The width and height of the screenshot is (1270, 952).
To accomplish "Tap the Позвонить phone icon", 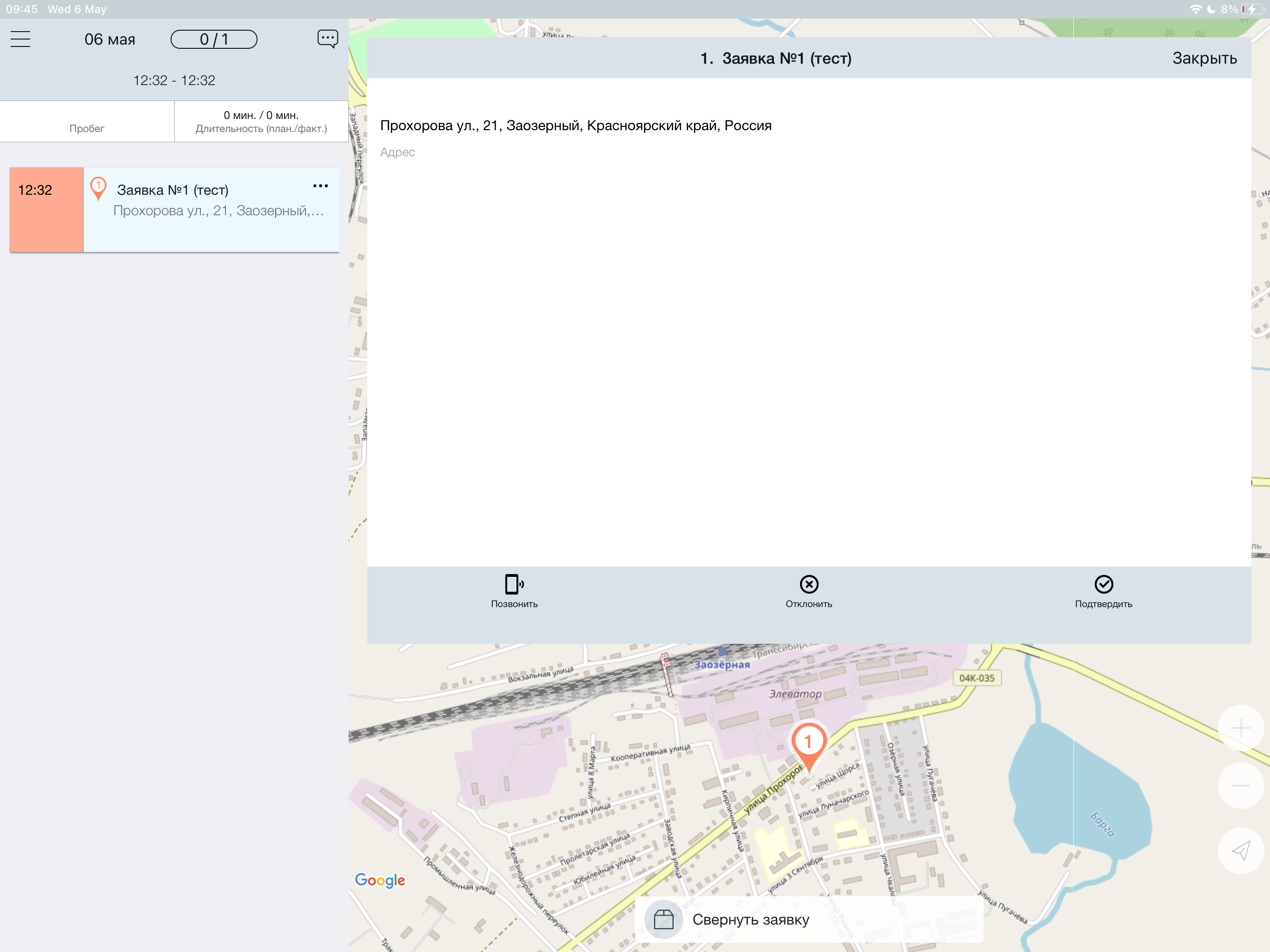I will [x=514, y=584].
